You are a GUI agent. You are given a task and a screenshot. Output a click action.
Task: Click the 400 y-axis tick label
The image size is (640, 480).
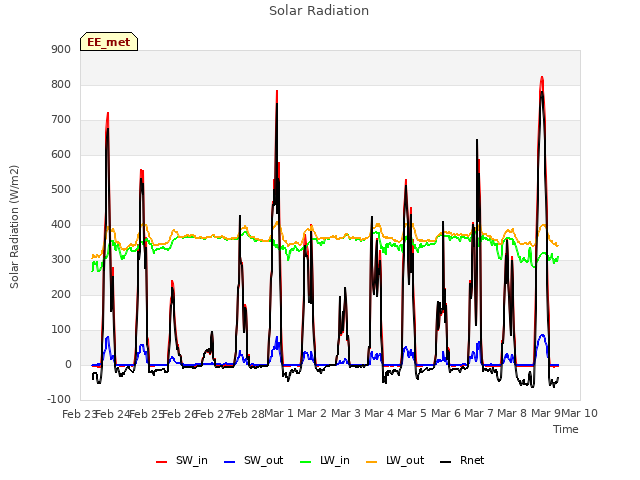point(61,224)
